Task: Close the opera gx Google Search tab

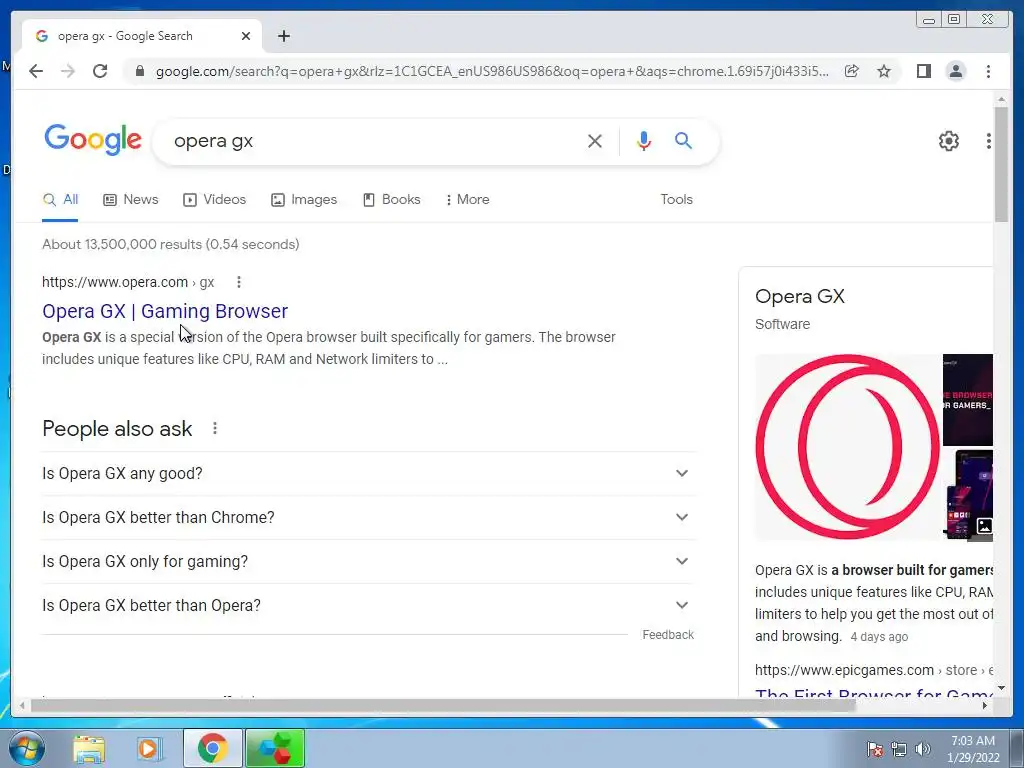Action: click(246, 36)
